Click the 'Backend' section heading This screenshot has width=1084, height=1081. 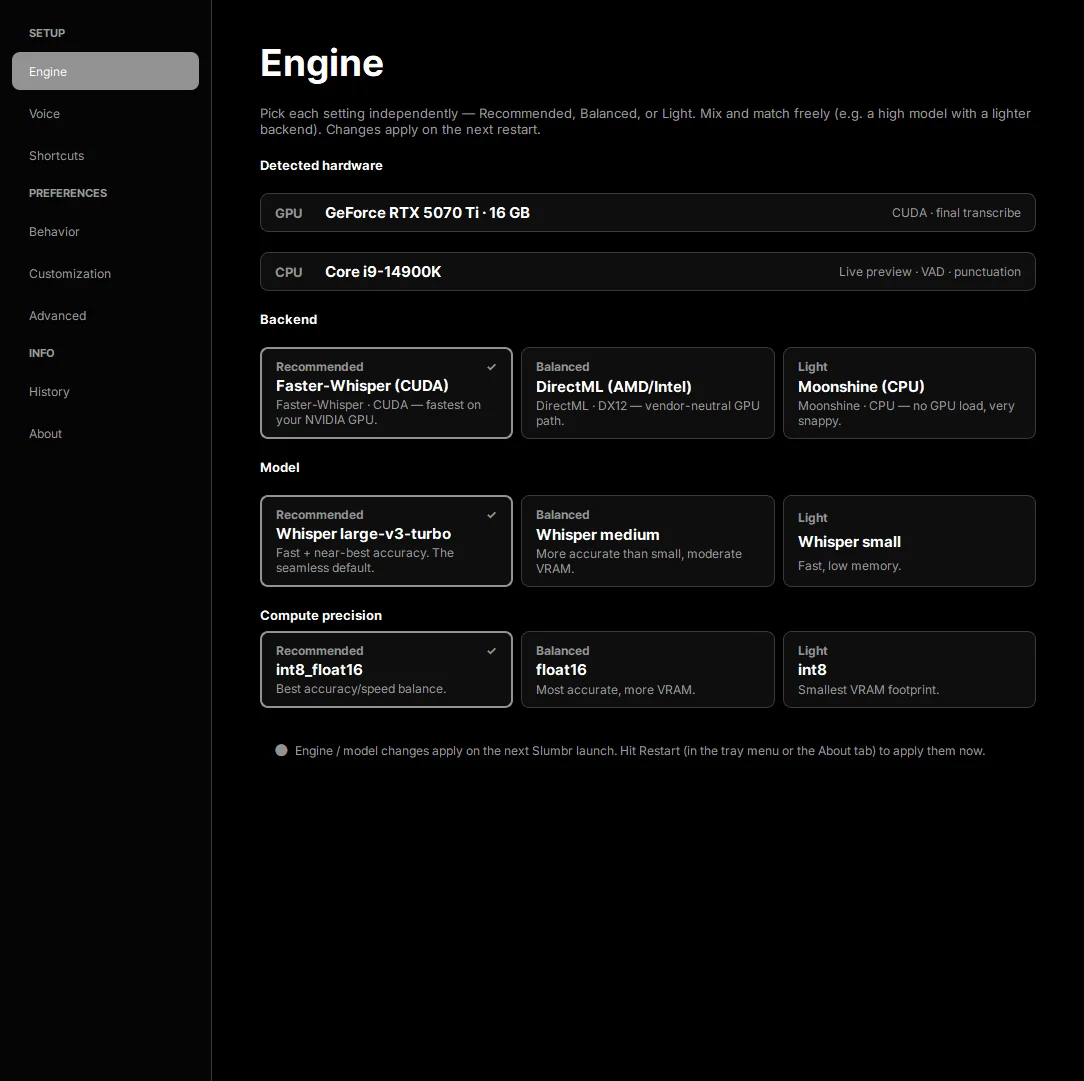click(288, 319)
